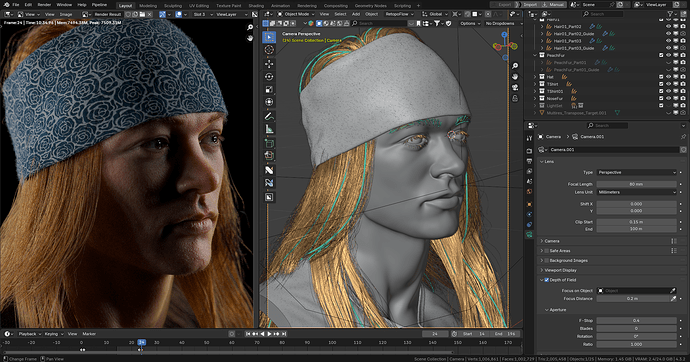Open the RetopoFlow menu button
The image size is (690, 362).
[x=399, y=14]
